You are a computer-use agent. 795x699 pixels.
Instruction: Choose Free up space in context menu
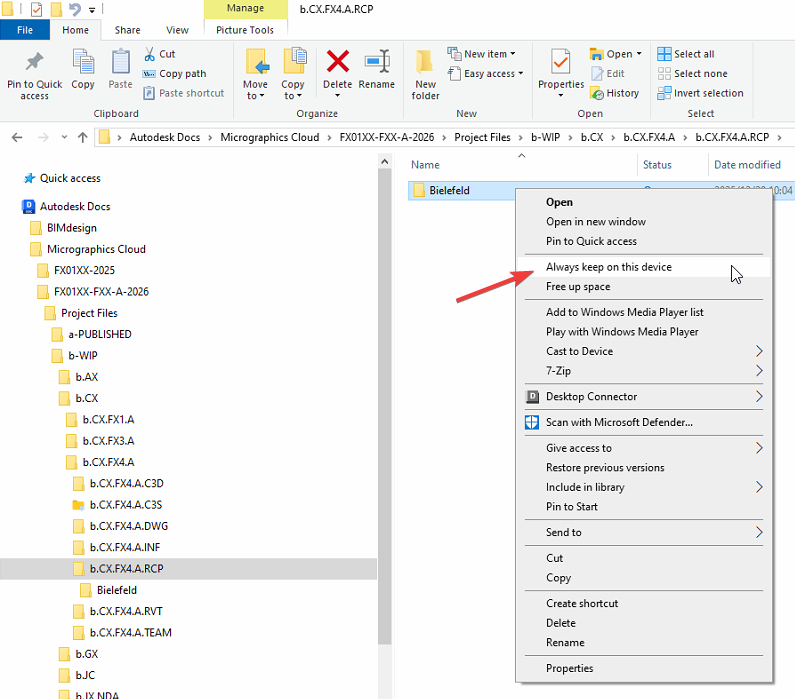pos(643,287)
